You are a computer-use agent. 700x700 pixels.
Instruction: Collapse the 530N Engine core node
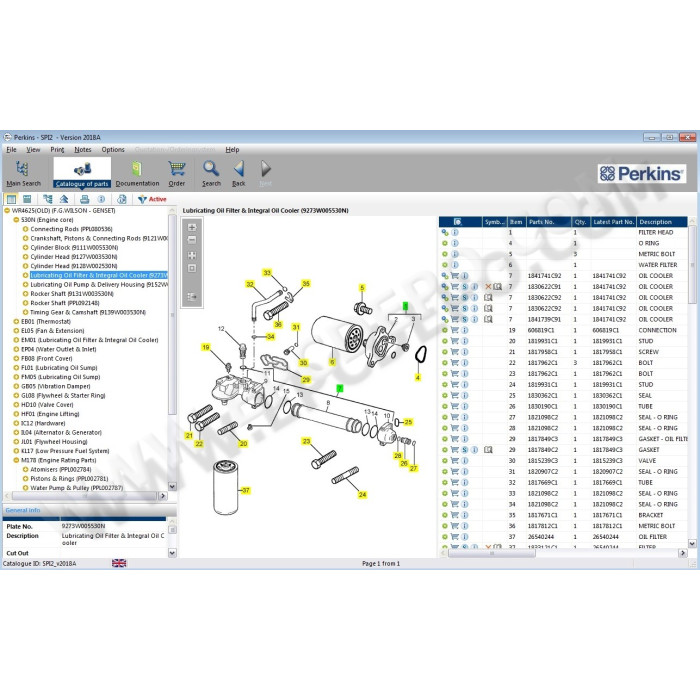[x=16, y=220]
